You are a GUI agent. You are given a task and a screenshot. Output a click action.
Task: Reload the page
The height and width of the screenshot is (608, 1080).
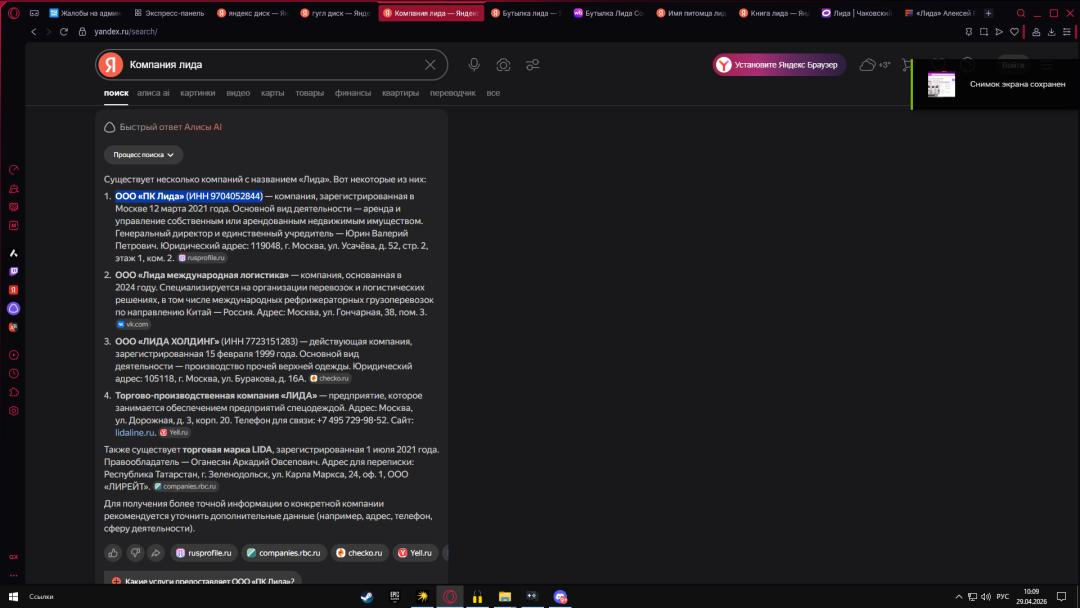[63, 32]
